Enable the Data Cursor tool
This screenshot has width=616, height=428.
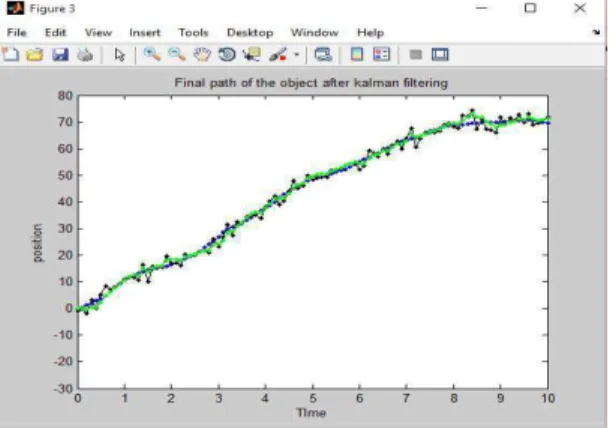pyautogui.click(x=251, y=54)
